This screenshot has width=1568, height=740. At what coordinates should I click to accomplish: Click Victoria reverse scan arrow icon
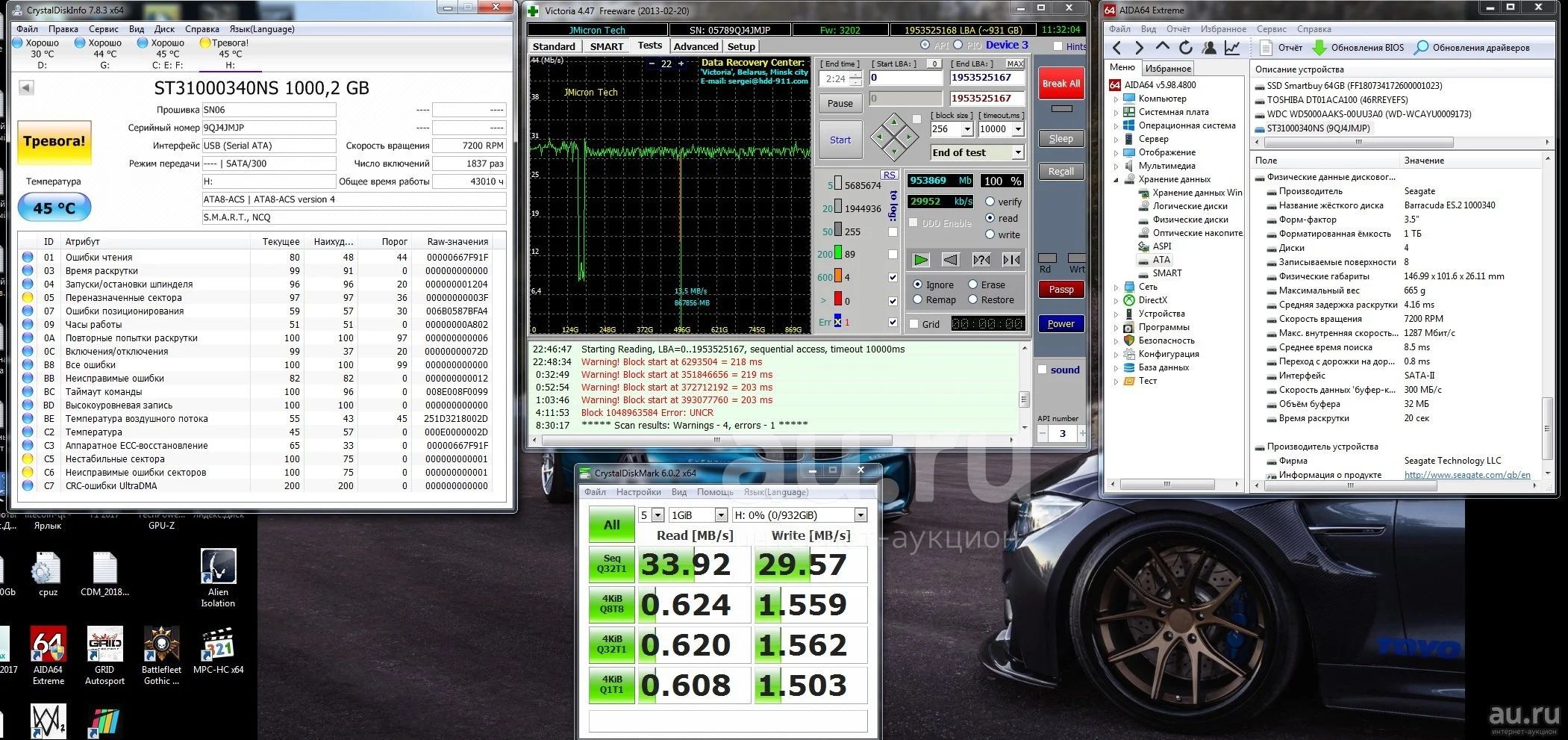pos(951,259)
